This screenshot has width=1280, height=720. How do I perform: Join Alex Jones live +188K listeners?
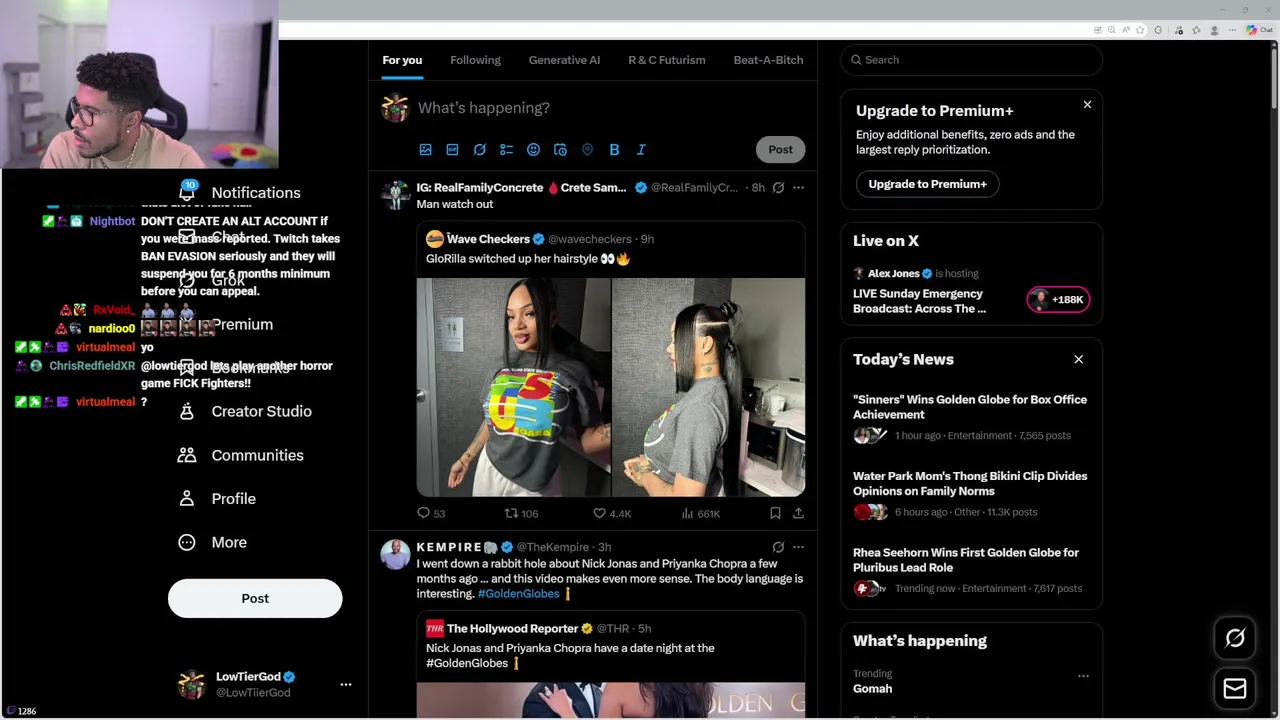(1058, 299)
